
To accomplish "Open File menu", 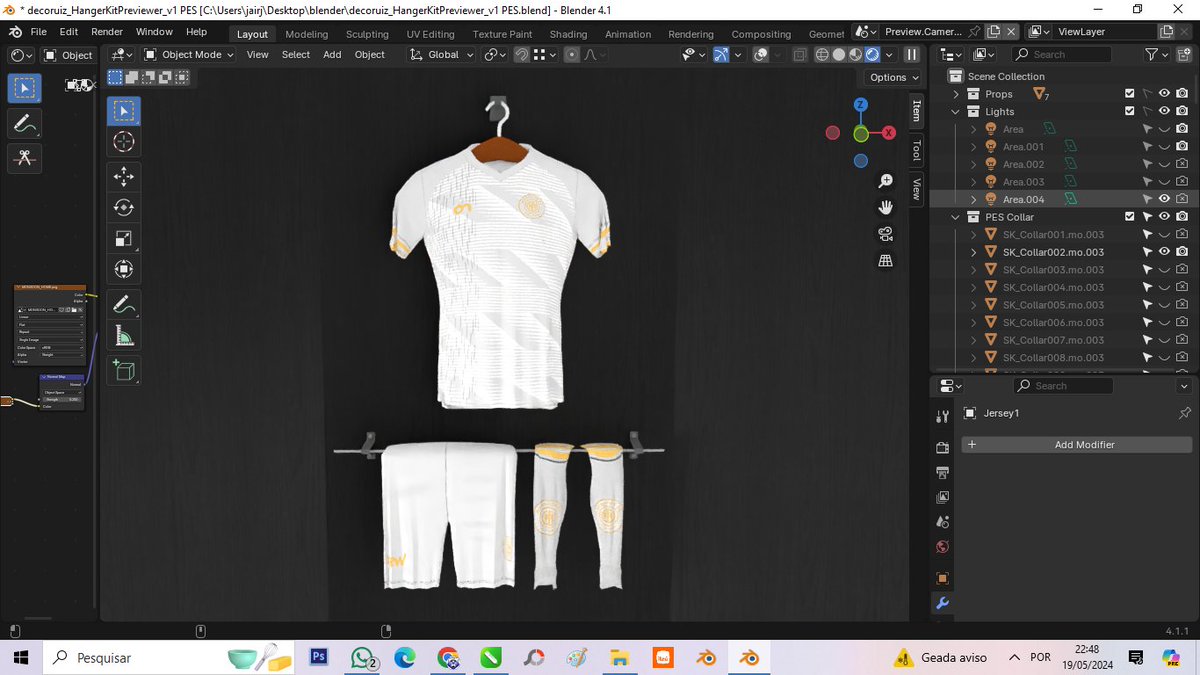I will click(x=38, y=32).
